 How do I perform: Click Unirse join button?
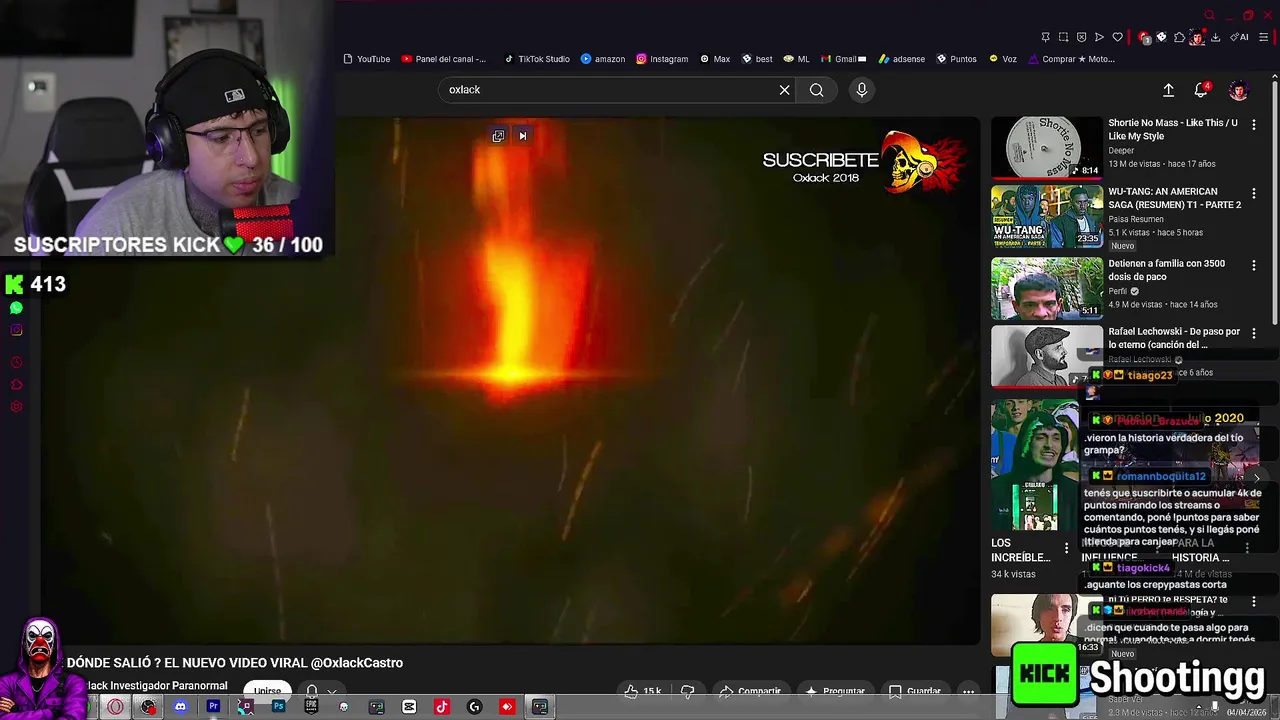[x=267, y=691]
